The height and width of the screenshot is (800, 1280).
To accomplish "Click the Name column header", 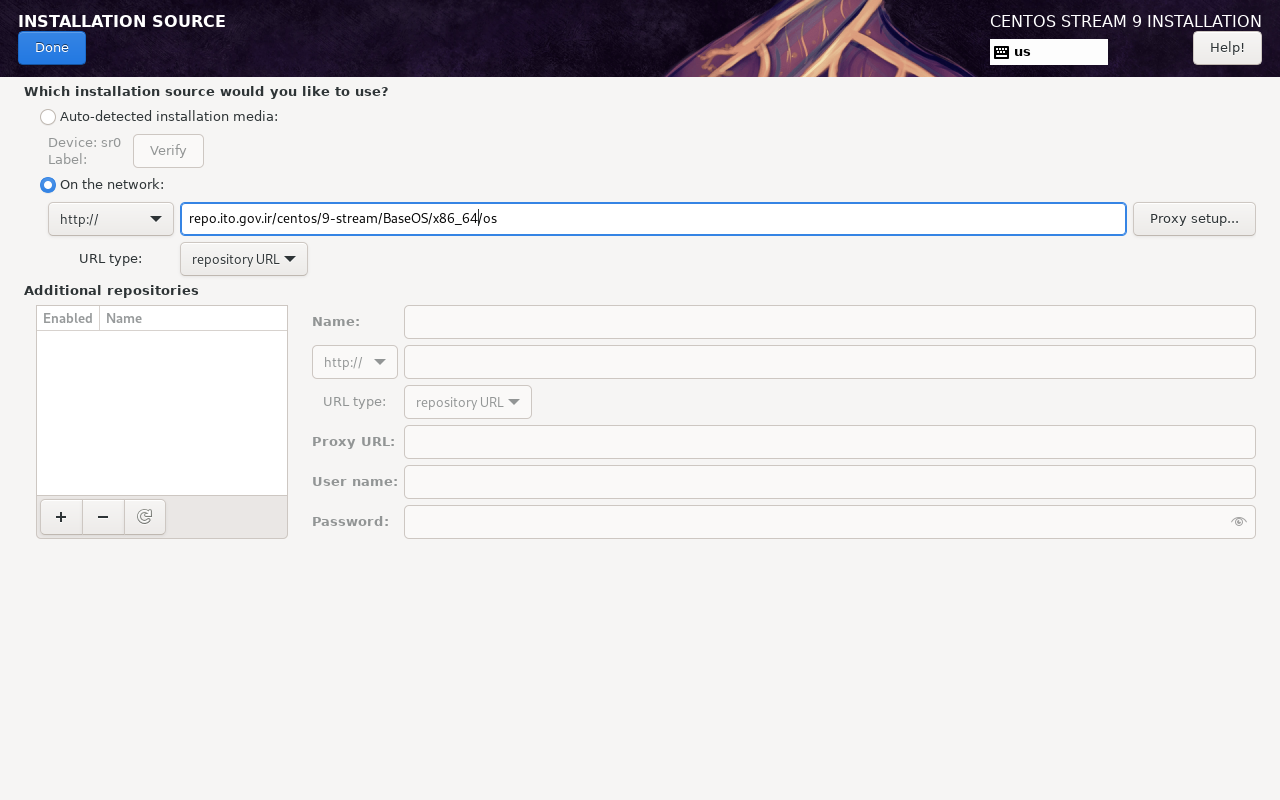I will pos(193,318).
